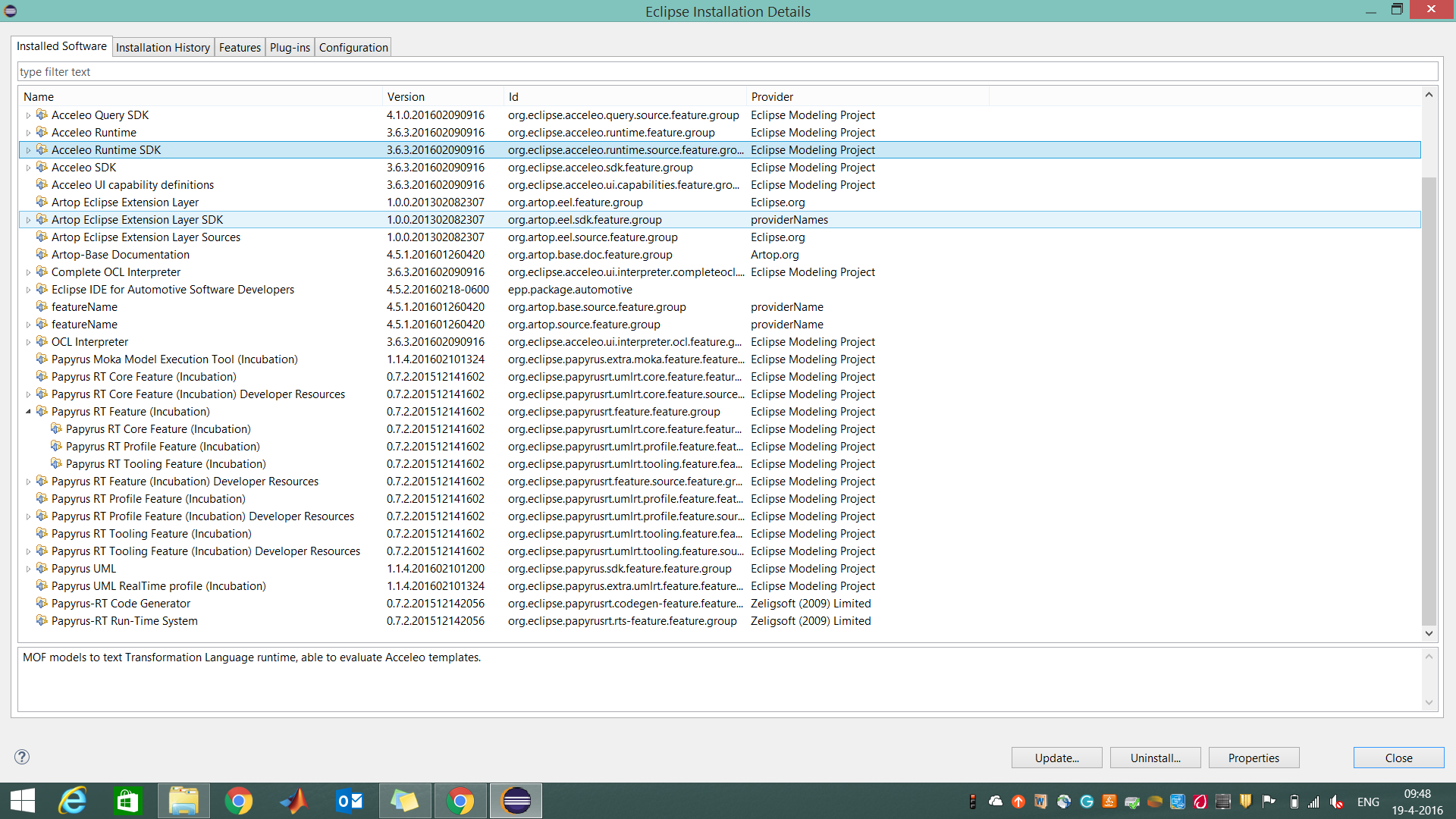Click the icon beside Papyrus-RT Run-Time System
Screen dimensions: 1456x819
(x=42, y=620)
